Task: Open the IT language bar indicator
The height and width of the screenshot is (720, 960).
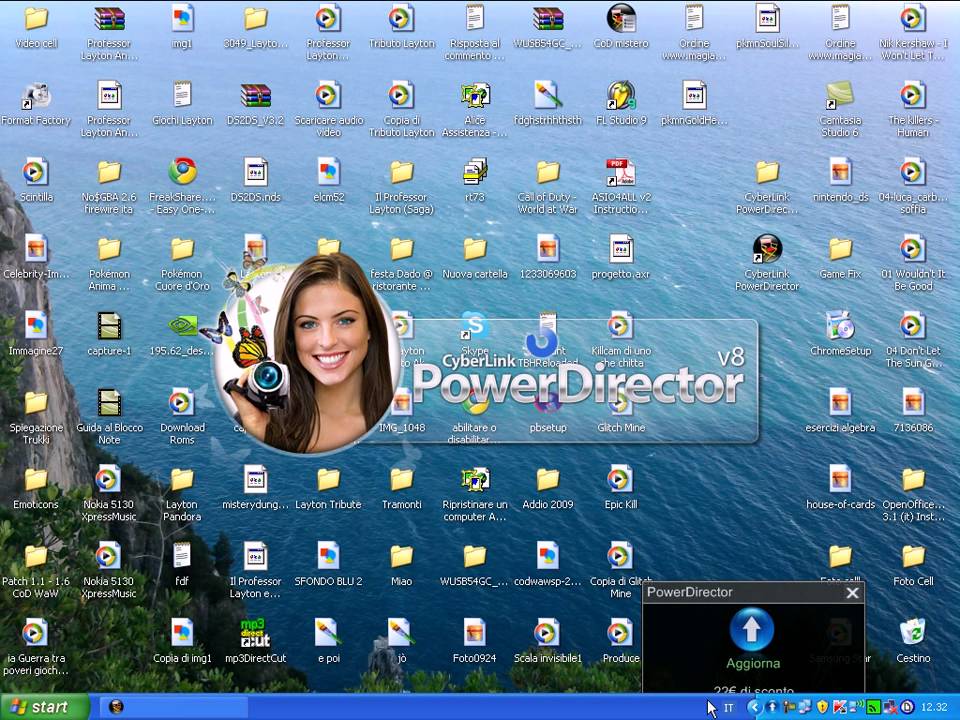Action: pyautogui.click(x=729, y=708)
